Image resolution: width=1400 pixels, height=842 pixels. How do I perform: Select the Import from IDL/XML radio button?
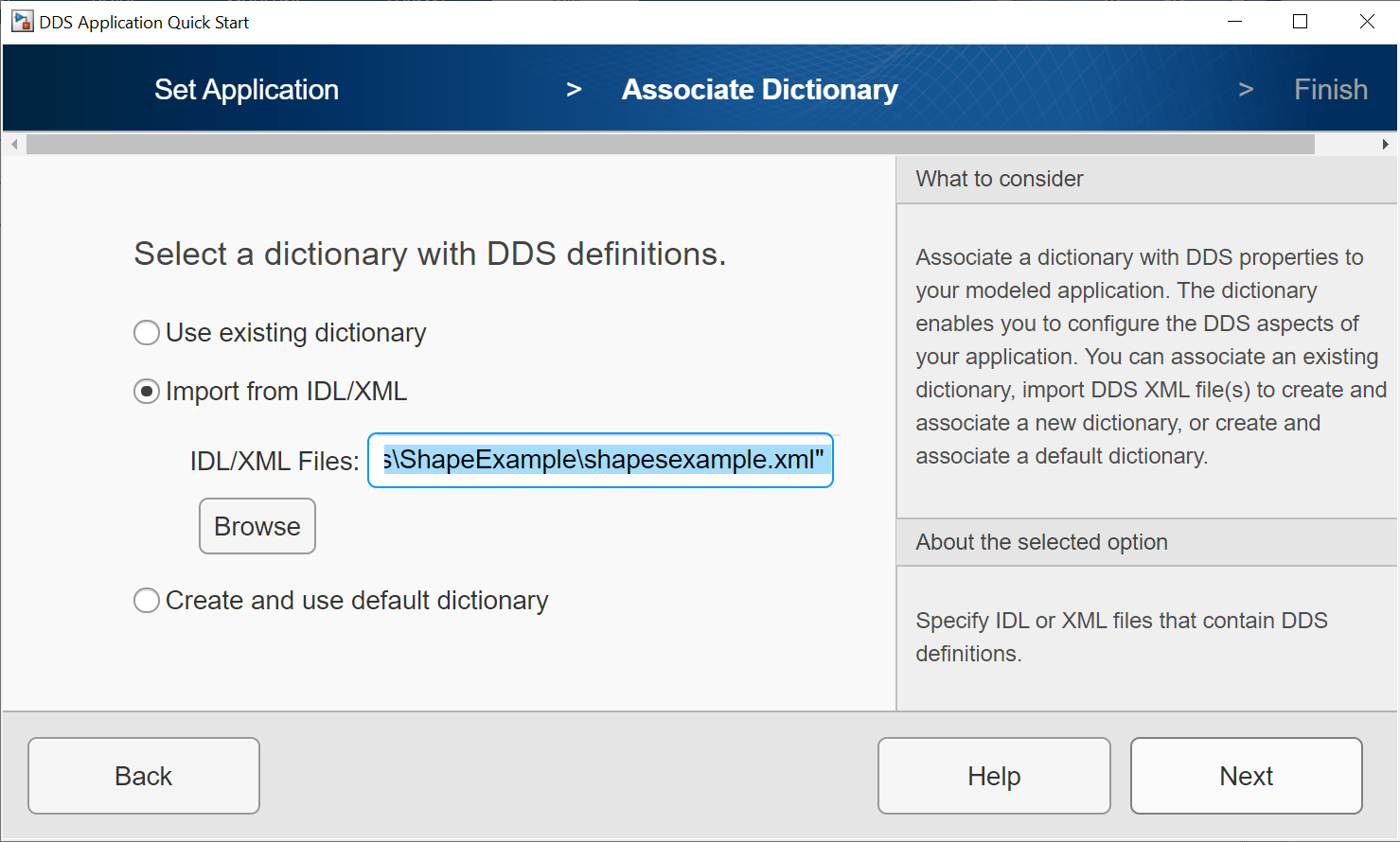[147, 392]
